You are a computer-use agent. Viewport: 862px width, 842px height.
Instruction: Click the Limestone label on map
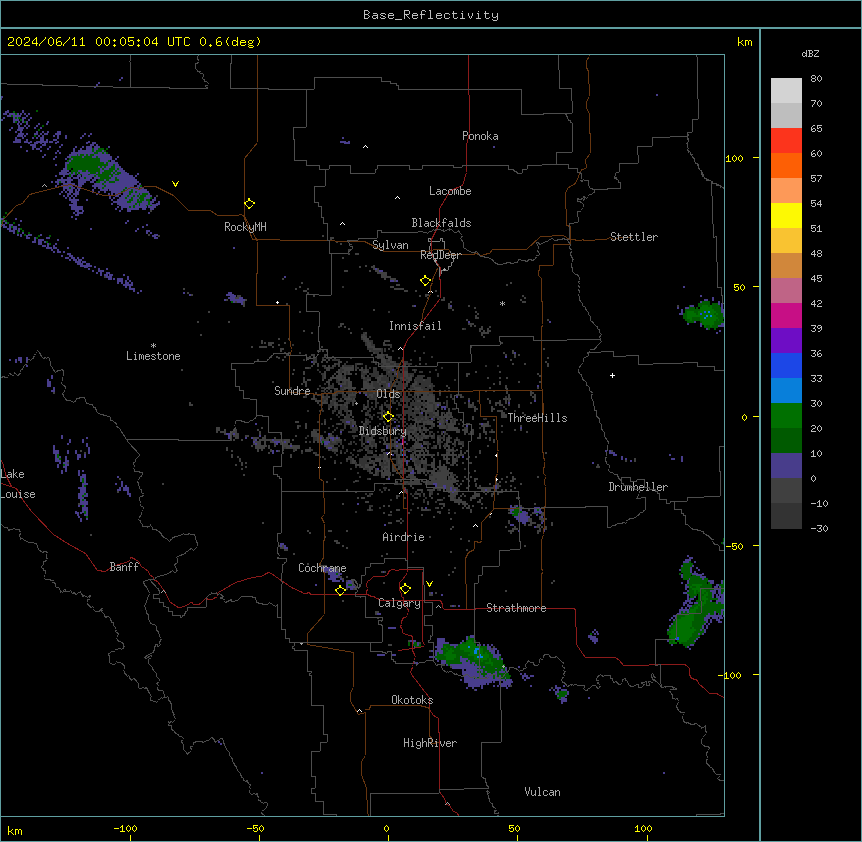coord(153,356)
